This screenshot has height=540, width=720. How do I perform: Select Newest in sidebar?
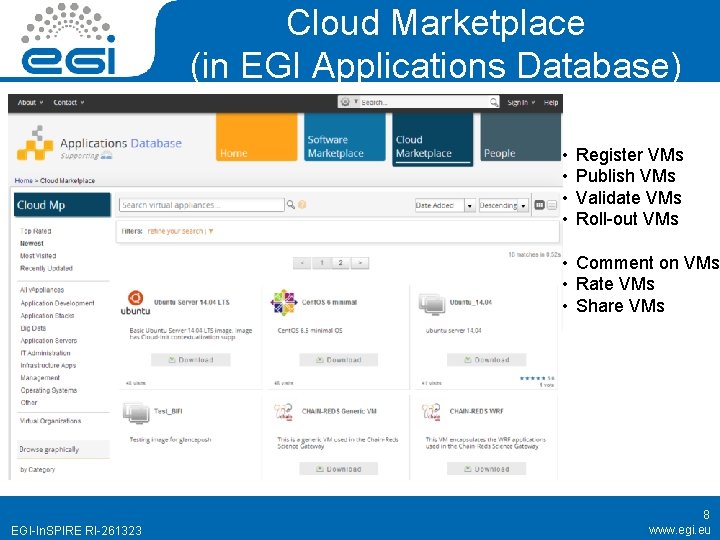(x=32, y=243)
